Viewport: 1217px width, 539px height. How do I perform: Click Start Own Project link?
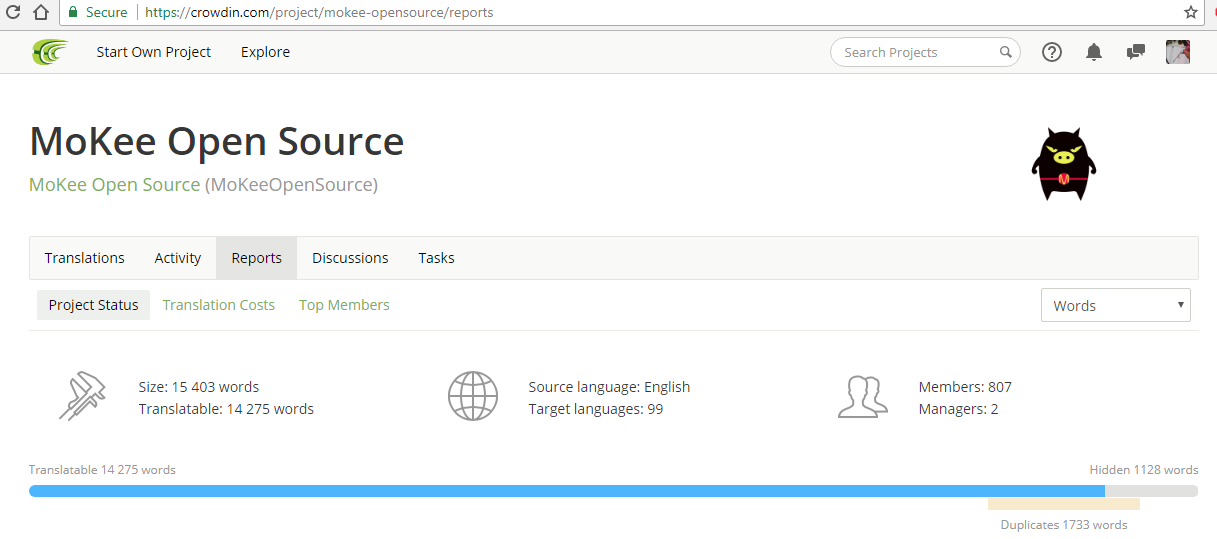154,52
